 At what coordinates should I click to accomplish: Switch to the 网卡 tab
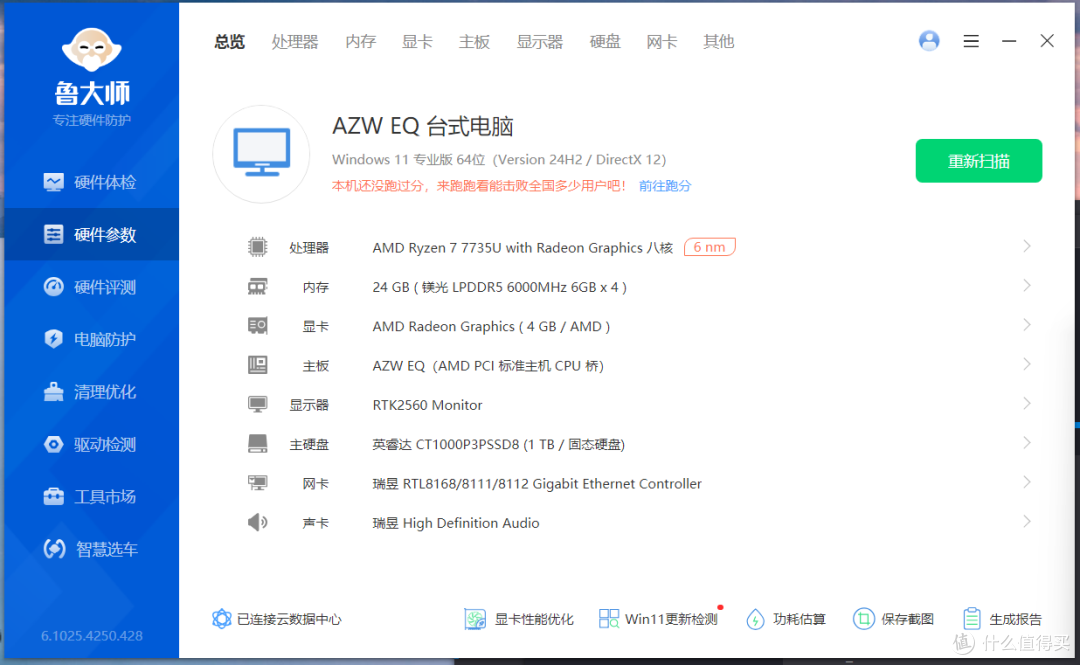point(662,42)
